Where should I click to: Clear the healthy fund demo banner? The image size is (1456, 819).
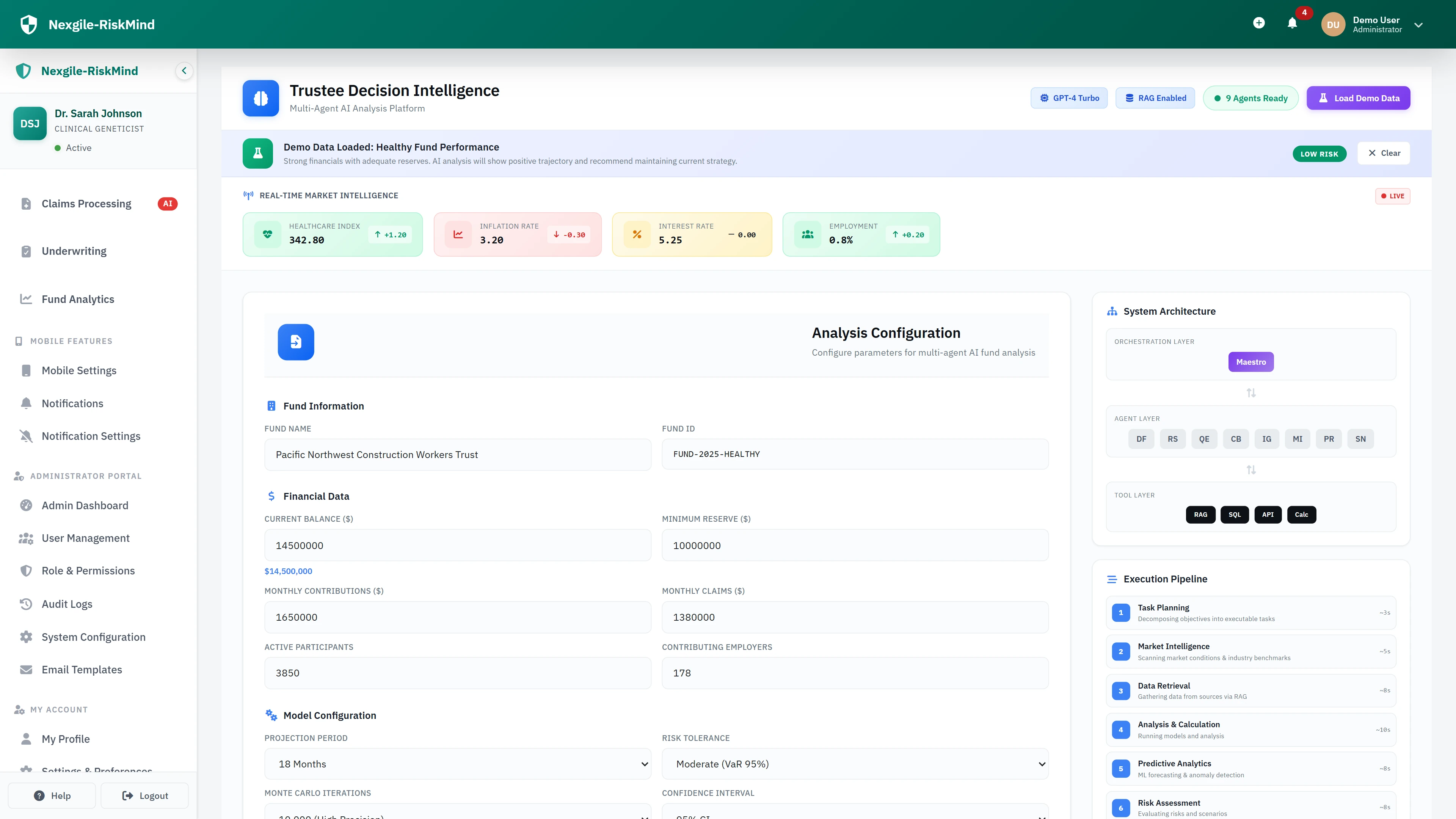1383,153
